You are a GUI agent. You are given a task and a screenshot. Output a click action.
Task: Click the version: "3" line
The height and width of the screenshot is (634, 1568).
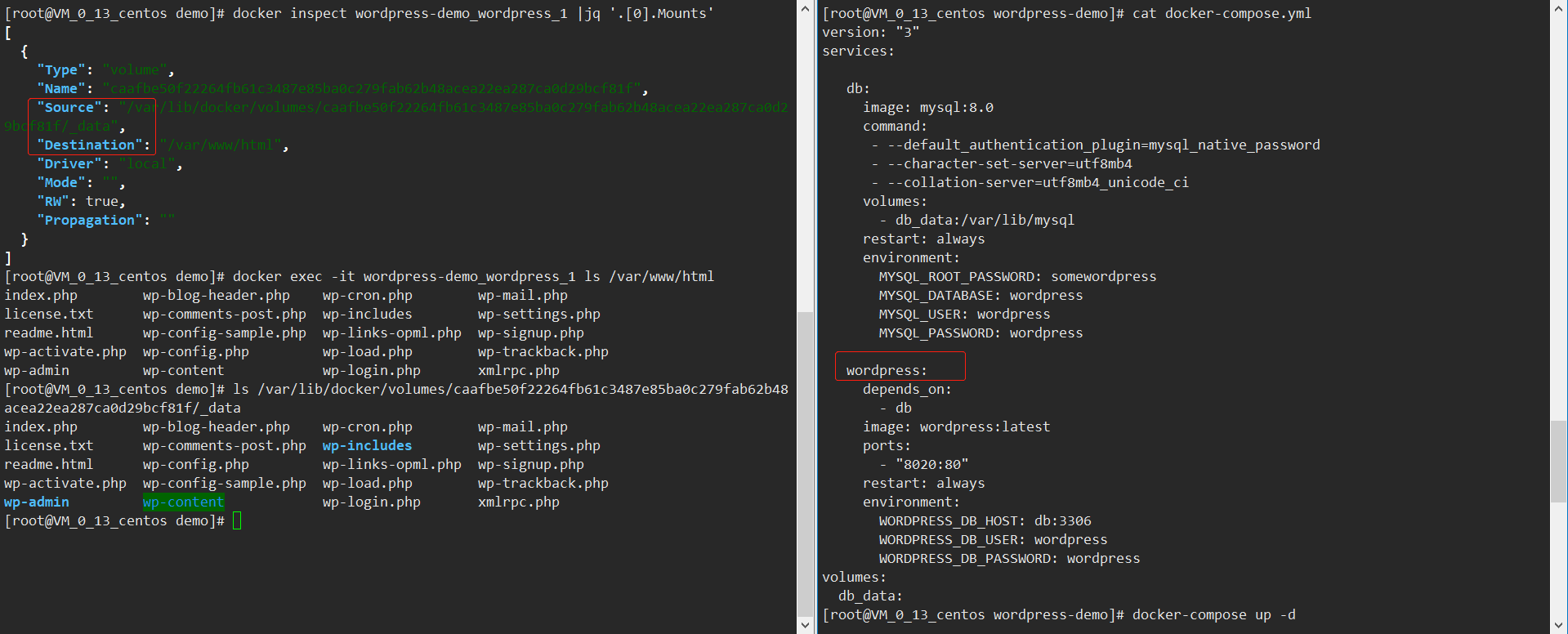(x=871, y=32)
